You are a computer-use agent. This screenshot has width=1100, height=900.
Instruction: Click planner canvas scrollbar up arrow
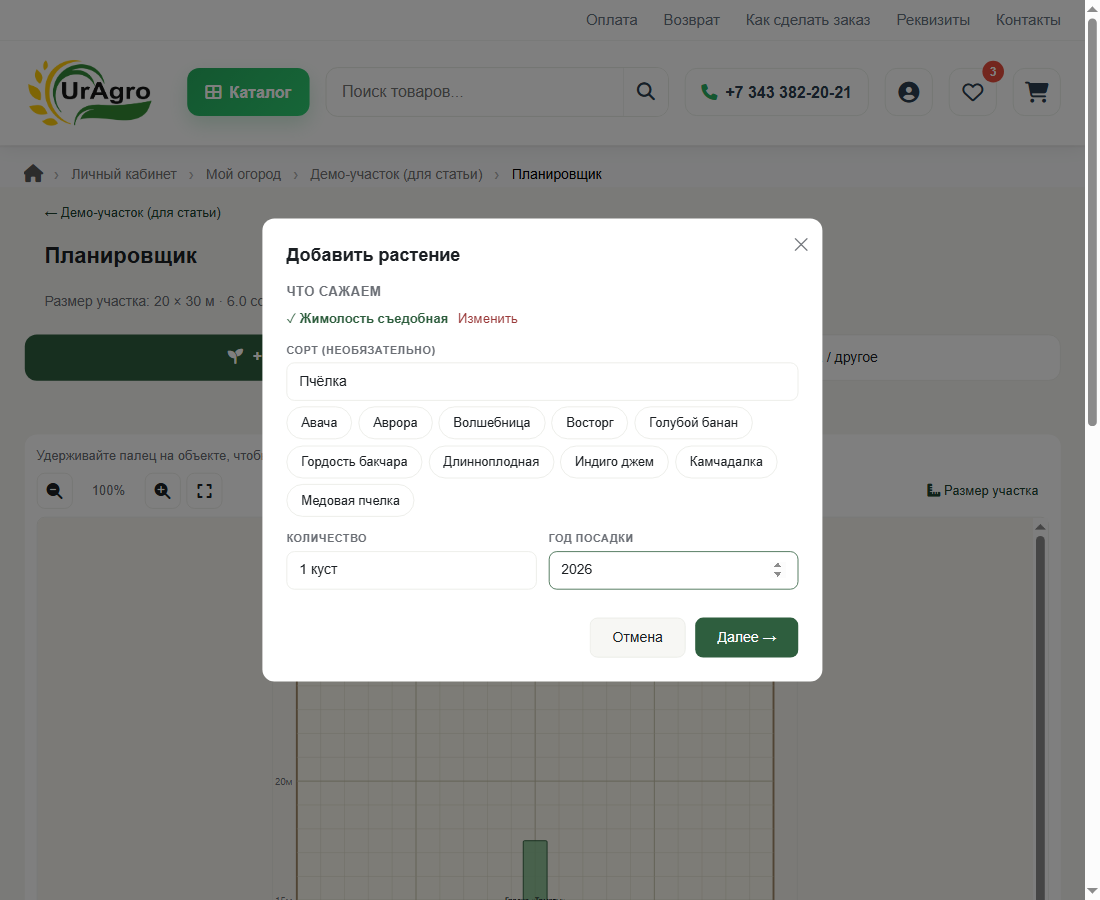coord(1040,527)
